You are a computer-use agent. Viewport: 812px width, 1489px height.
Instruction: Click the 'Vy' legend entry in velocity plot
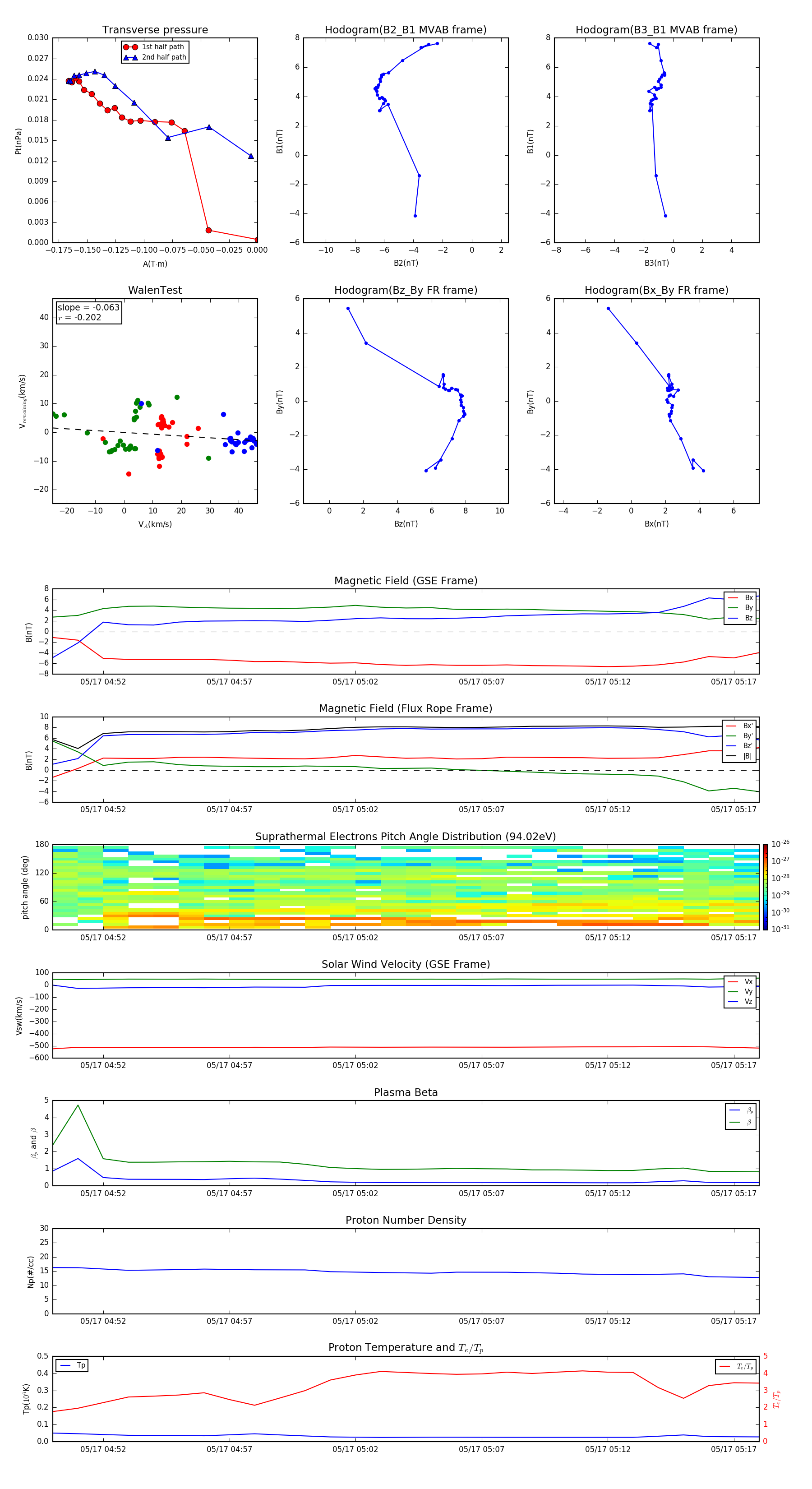tap(740, 991)
